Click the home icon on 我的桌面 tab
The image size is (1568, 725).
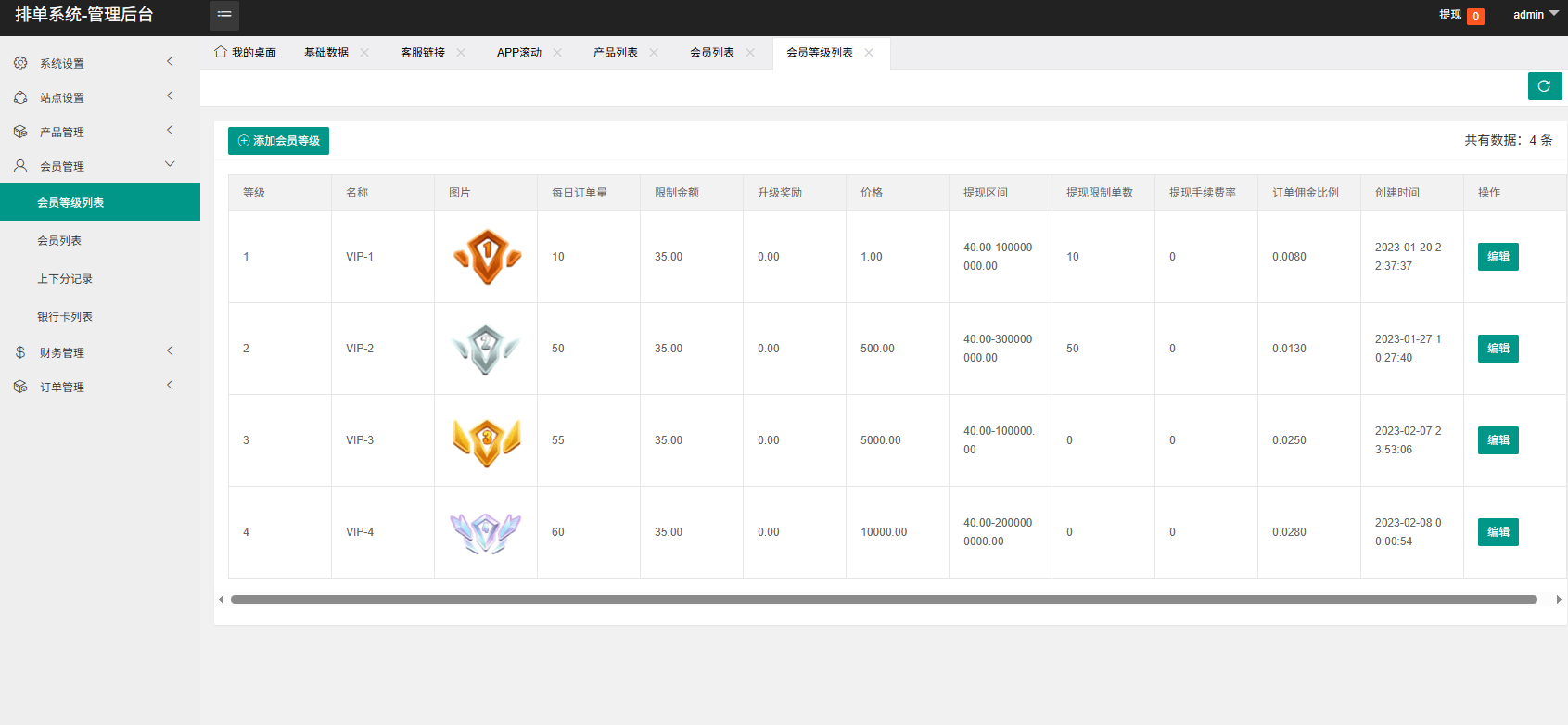point(221,52)
